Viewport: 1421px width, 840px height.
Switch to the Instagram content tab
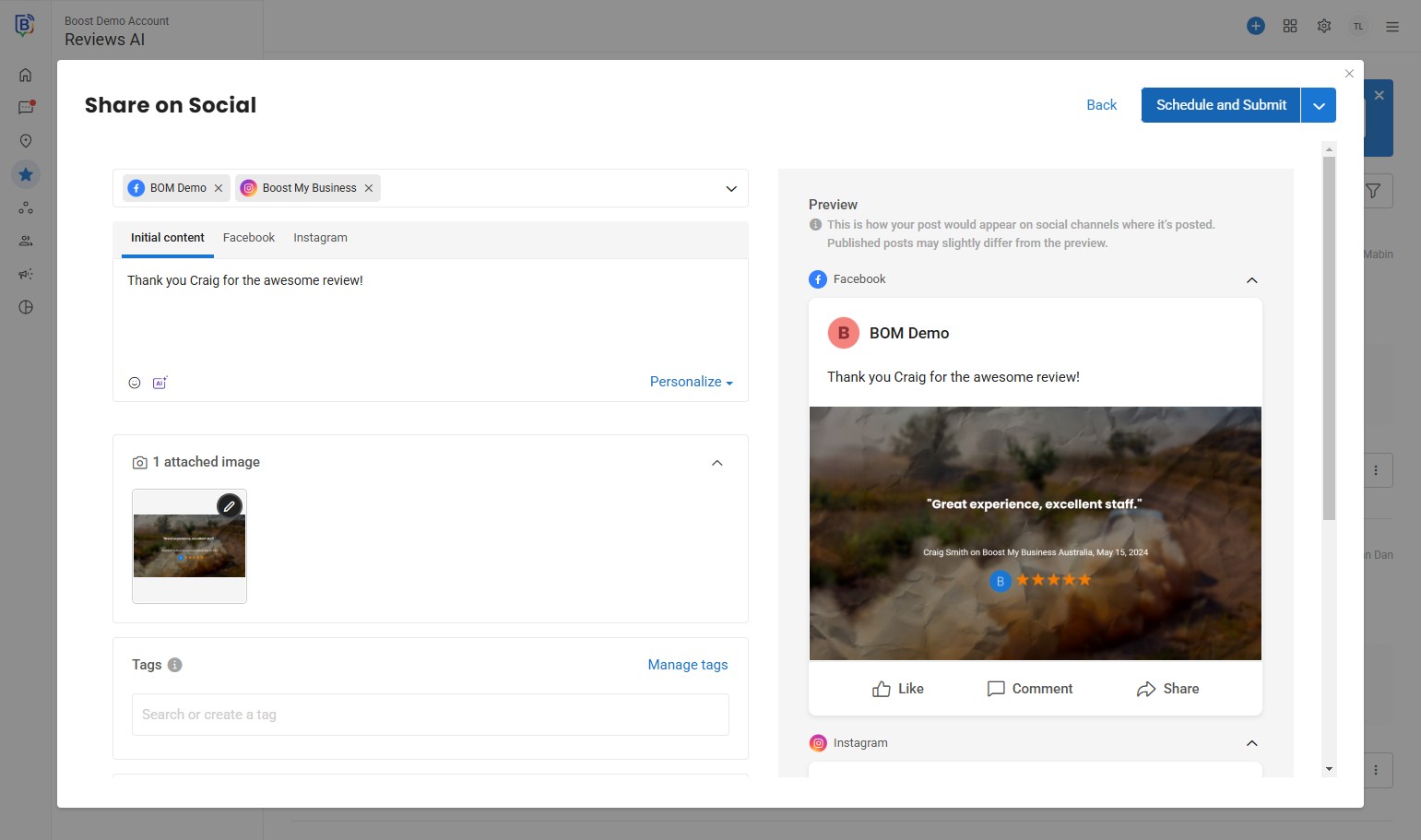point(320,238)
